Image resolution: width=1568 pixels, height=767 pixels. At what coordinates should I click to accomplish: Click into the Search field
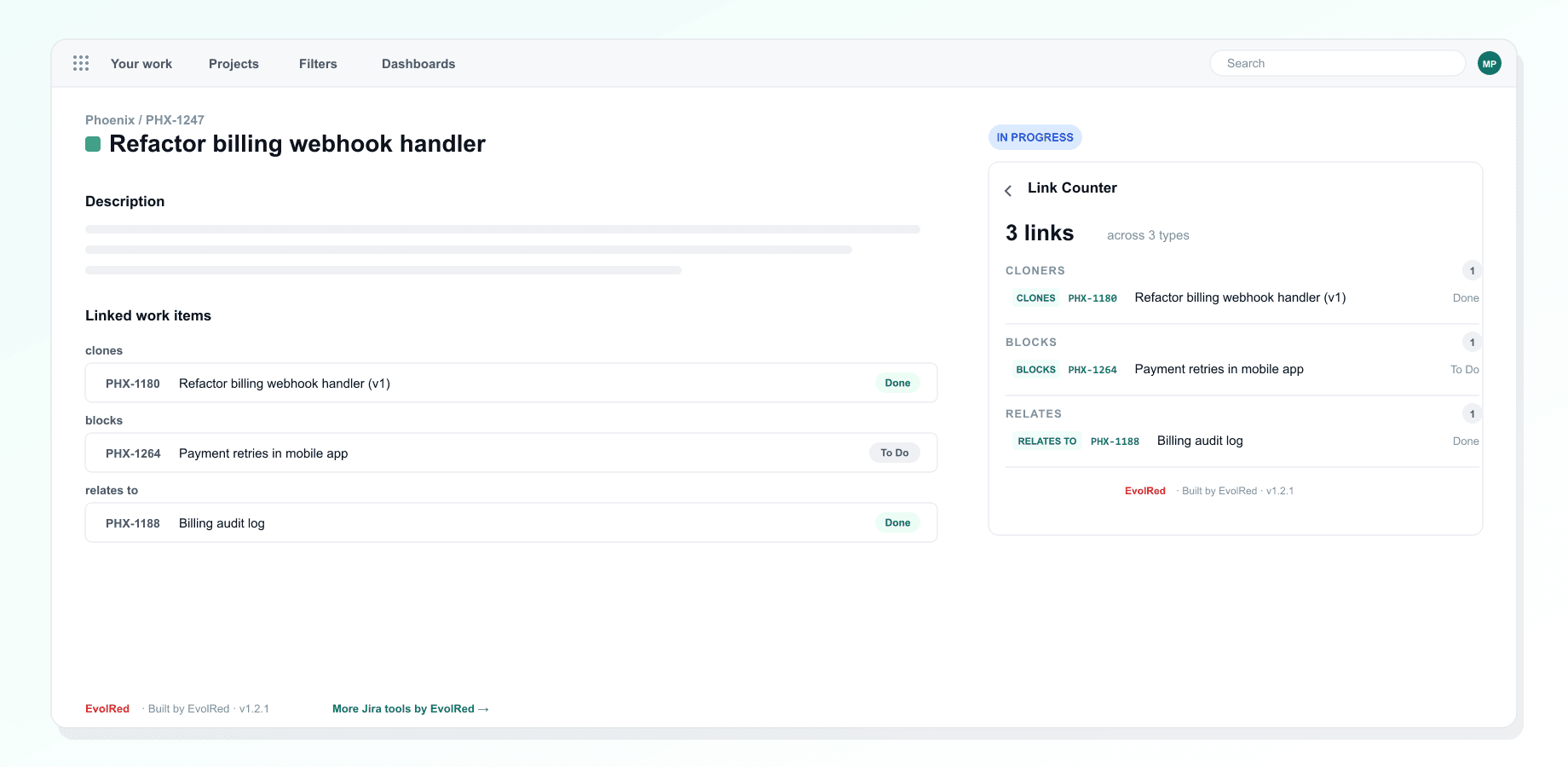[x=1337, y=63]
